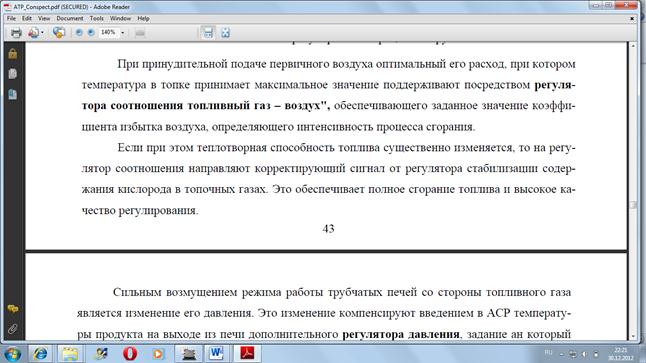Click the RU language indicator
The height and width of the screenshot is (363, 646).
[x=548, y=353]
